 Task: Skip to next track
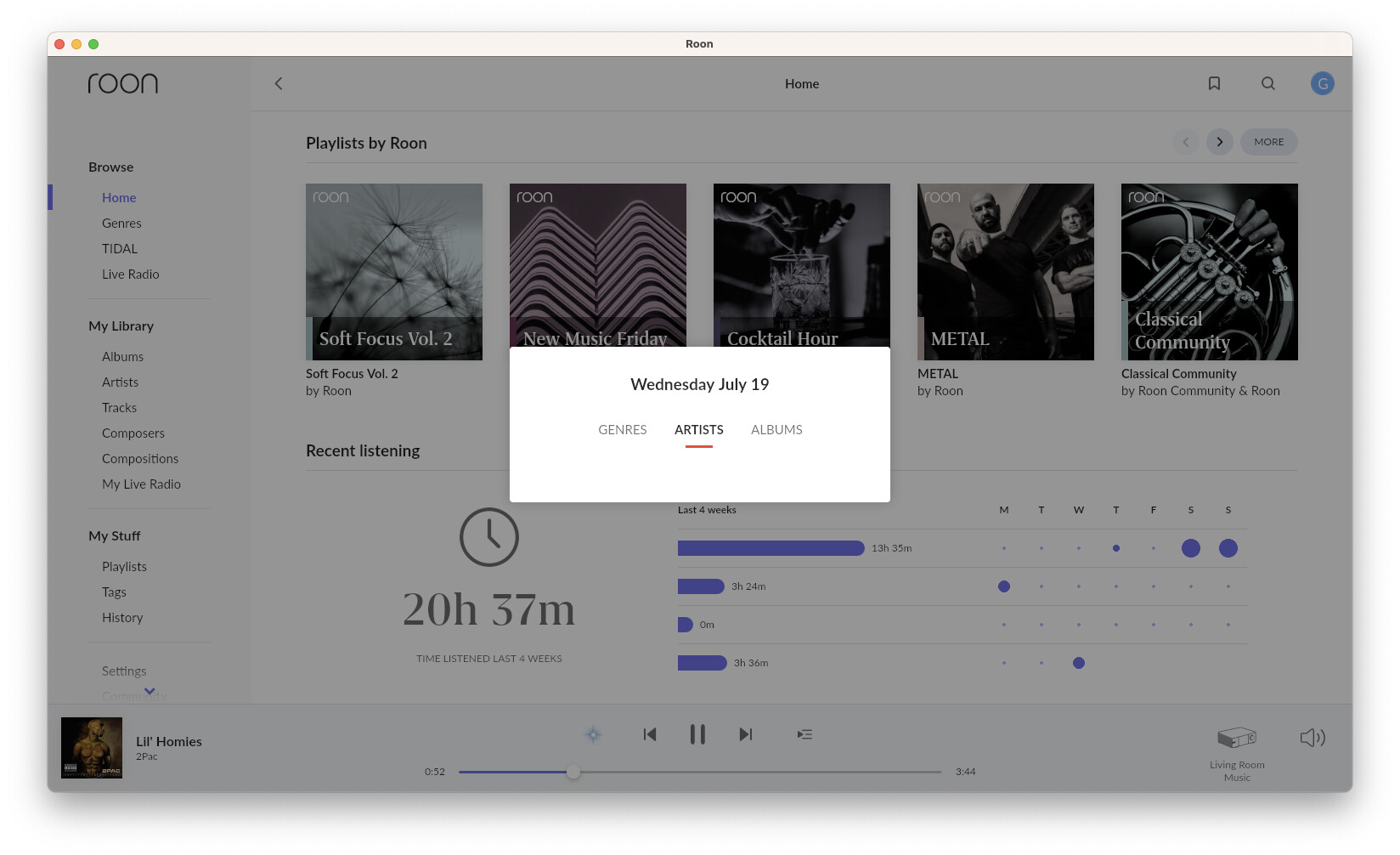point(745,734)
